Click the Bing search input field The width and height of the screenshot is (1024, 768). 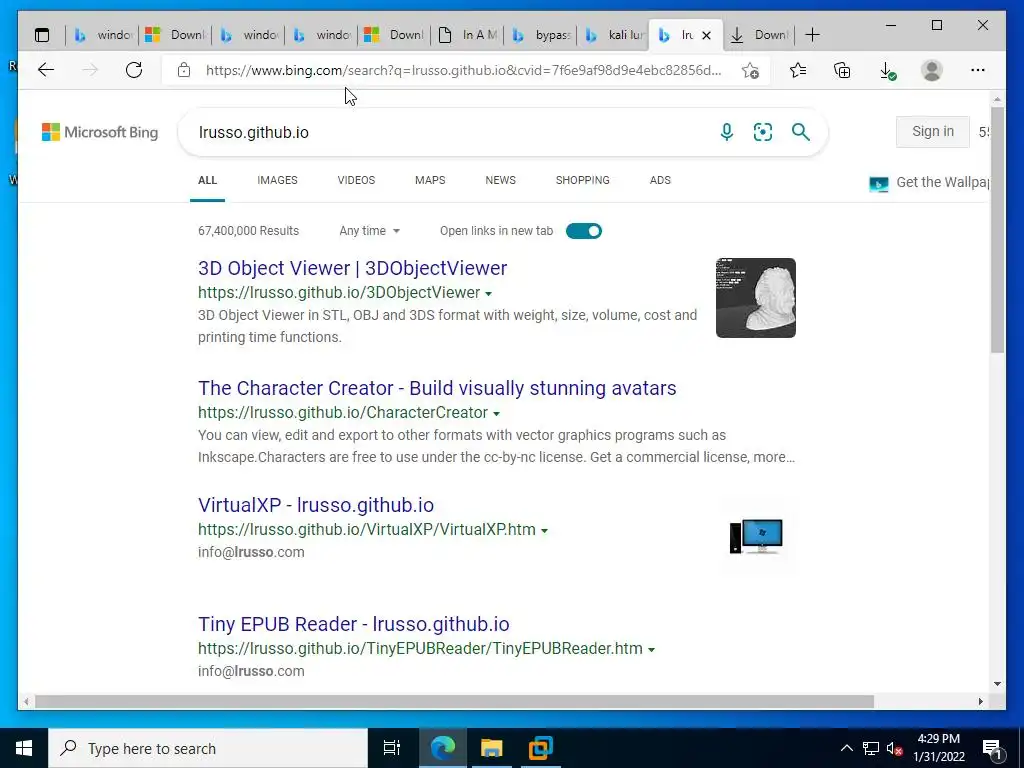451,132
